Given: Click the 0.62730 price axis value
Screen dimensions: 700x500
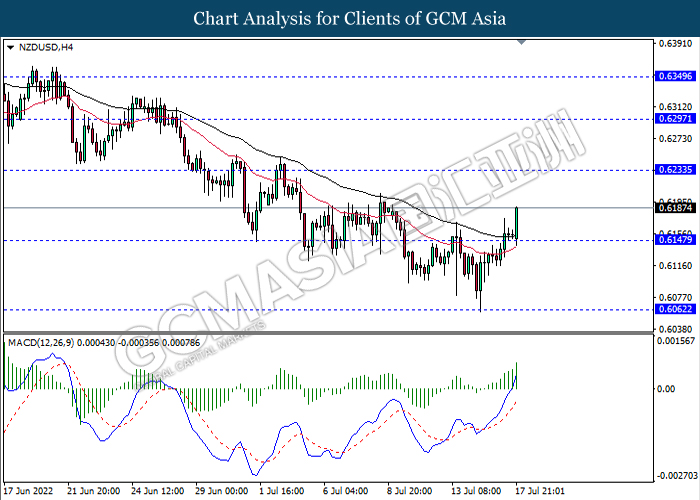Looking at the screenshot, I should click(x=675, y=139).
